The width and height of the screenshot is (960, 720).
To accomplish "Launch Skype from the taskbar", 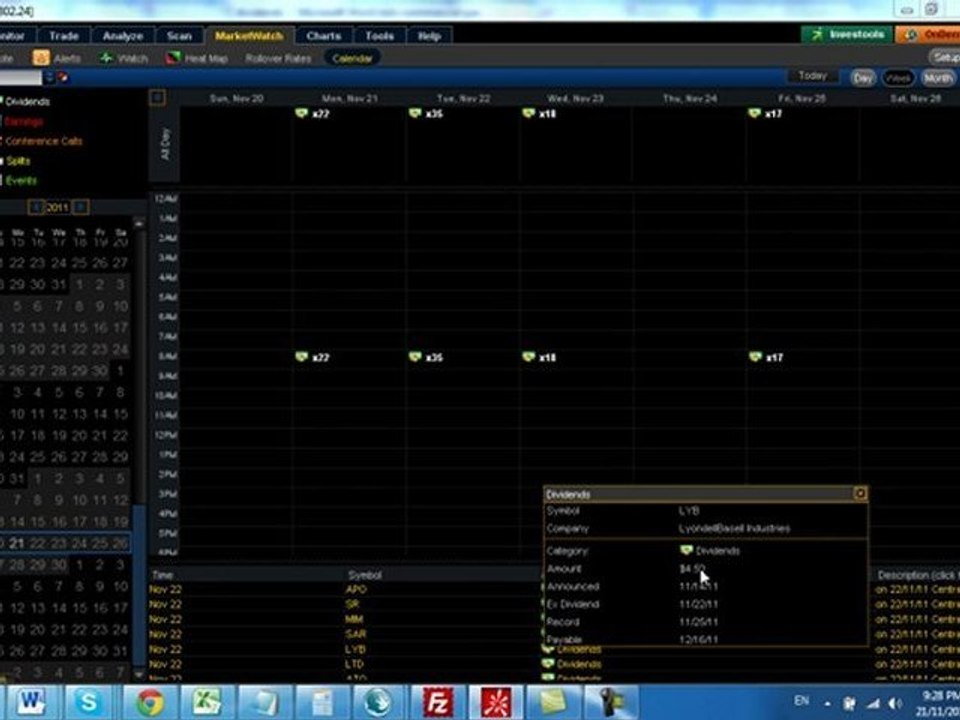I will coord(89,702).
